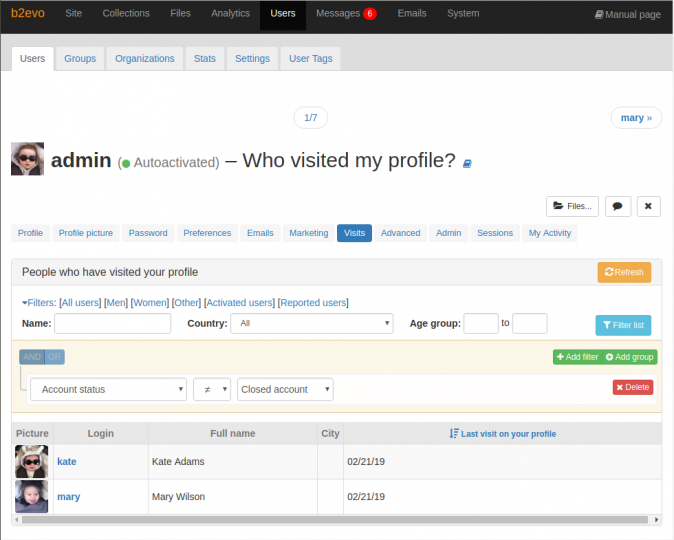The image size is (674, 540).
Task: Click the admin avatar picture
Action: (28, 159)
